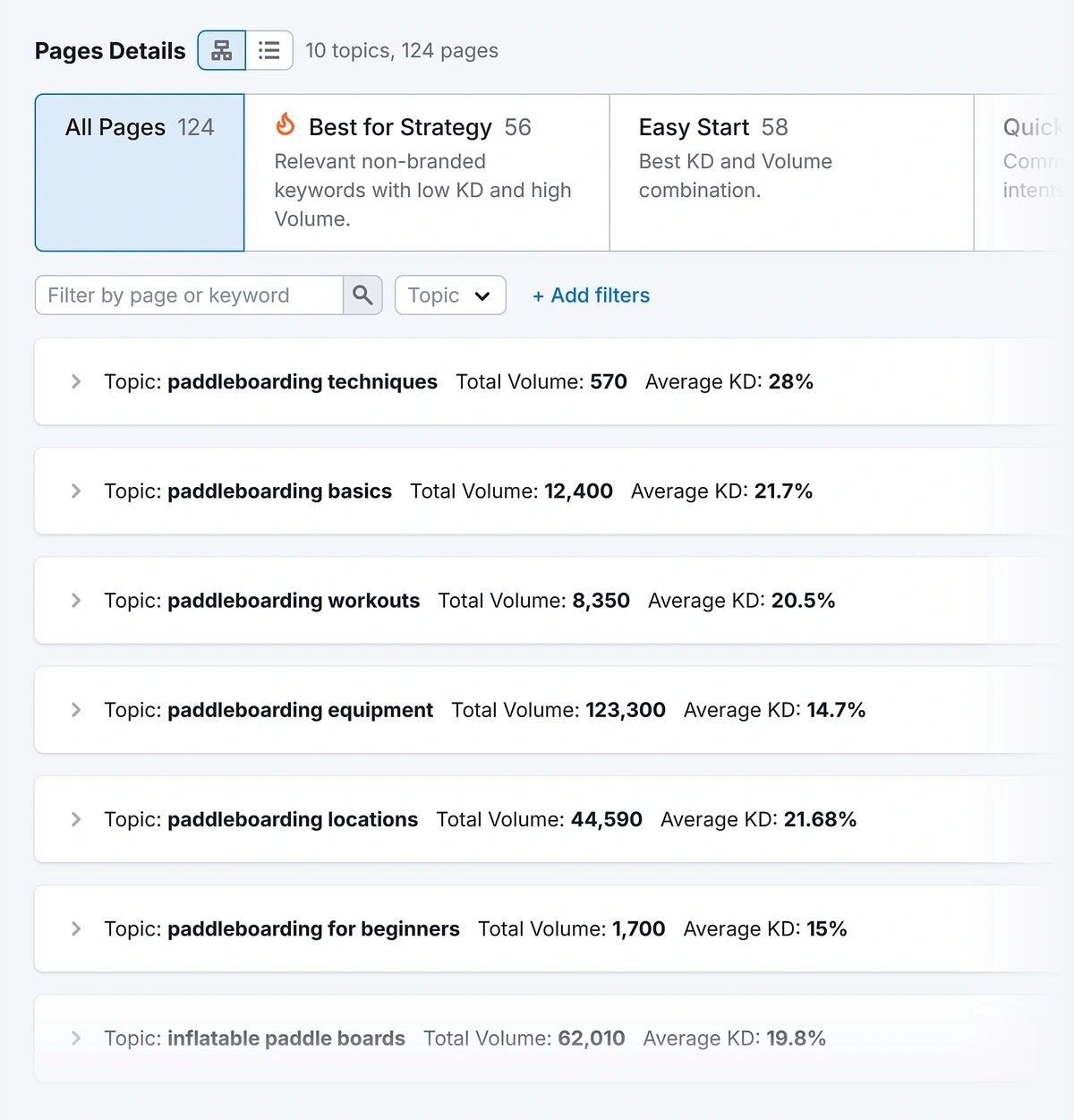Click the 10 topics, 124 pages summary
The width and height of the screenshot is (1074, 1120).
(x=402, y=51)
